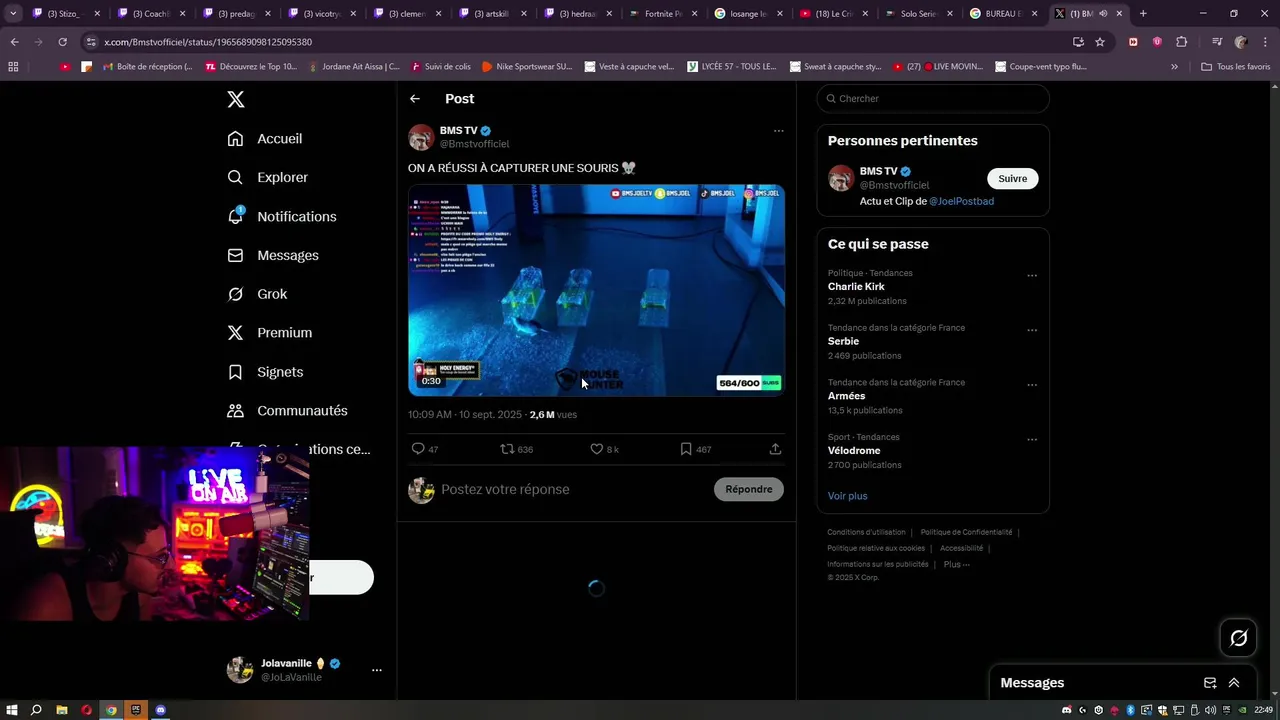Click the repost icon

tap(507, 449)
